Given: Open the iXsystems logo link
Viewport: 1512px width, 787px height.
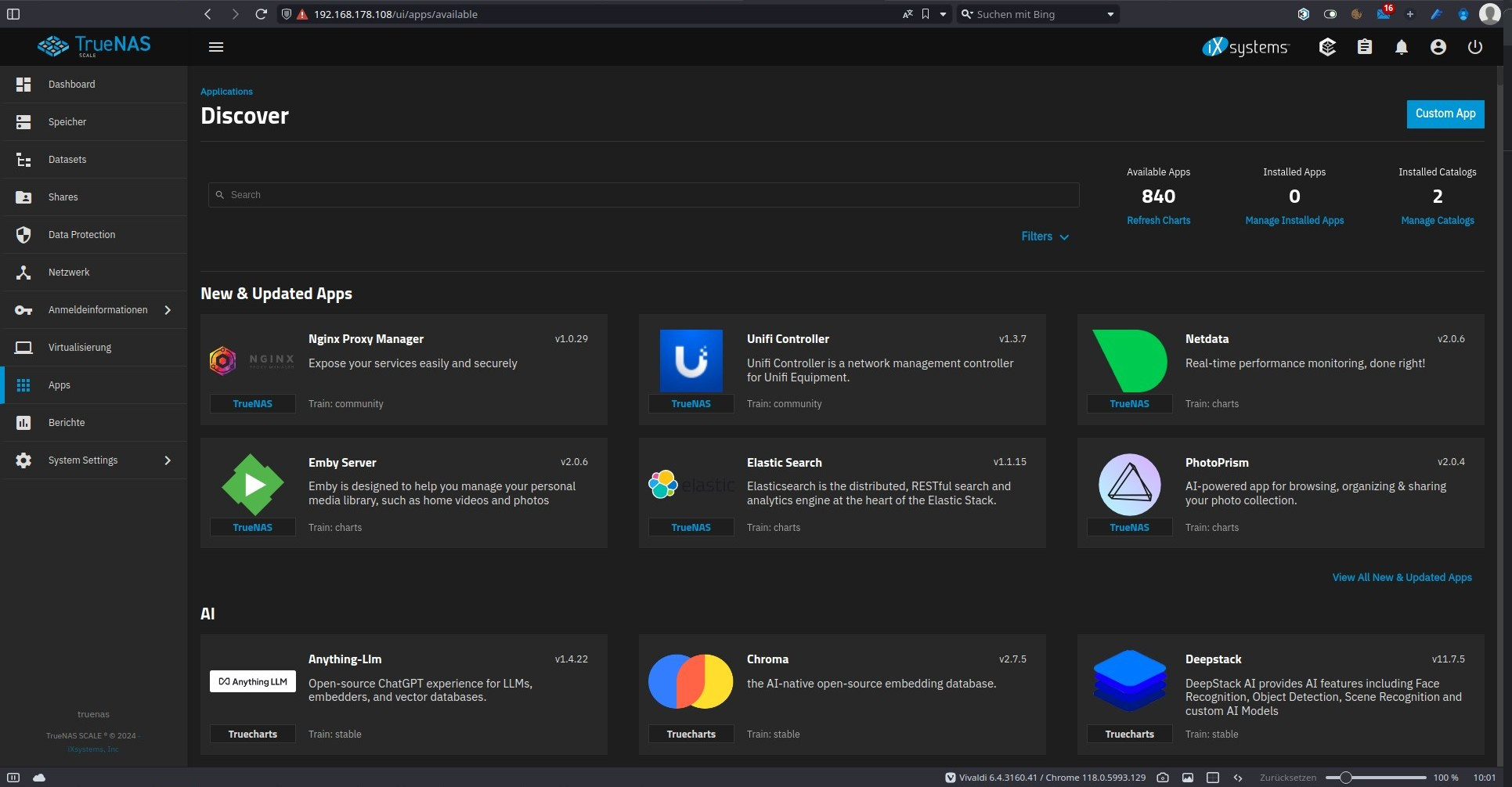Looking at the screenshot, I should [x=1245, y=47].
